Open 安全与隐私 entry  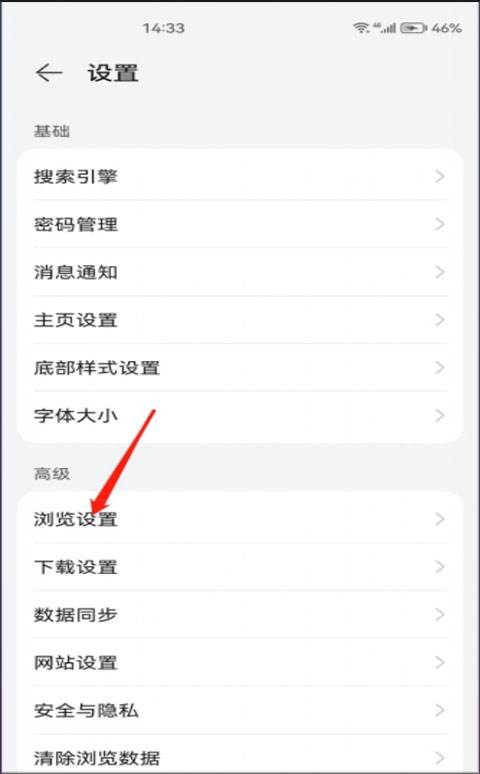(240, 710)
